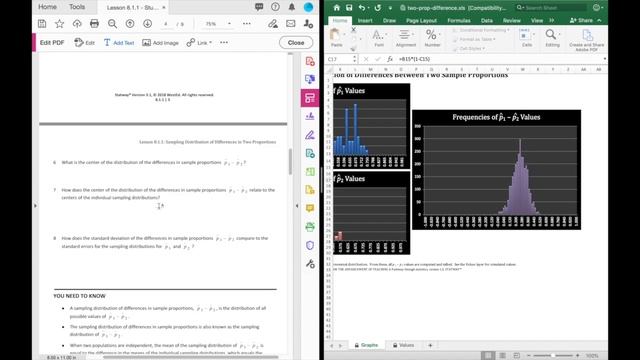
Task: Click the green printer icon in Acrobat sidebar
Action: click(310, 227)
